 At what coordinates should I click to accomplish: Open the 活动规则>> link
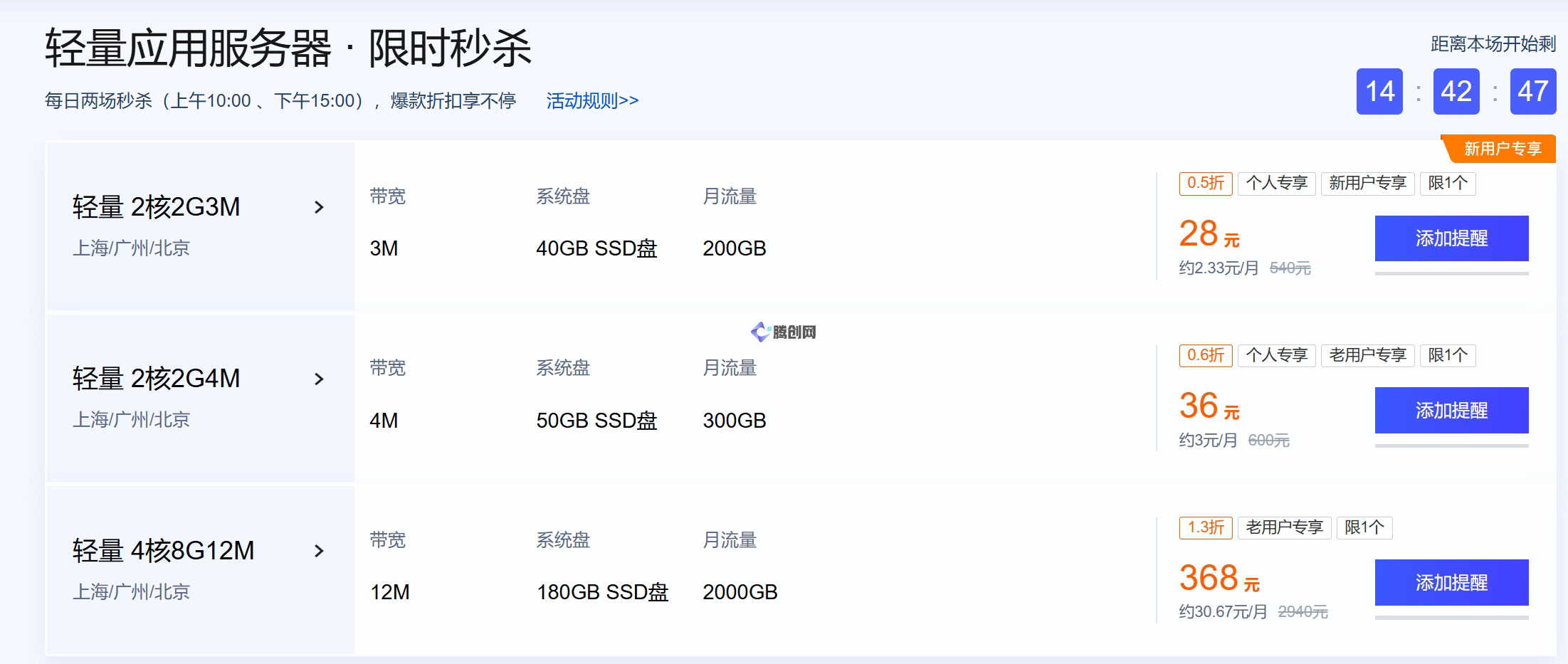pos(592,101)
